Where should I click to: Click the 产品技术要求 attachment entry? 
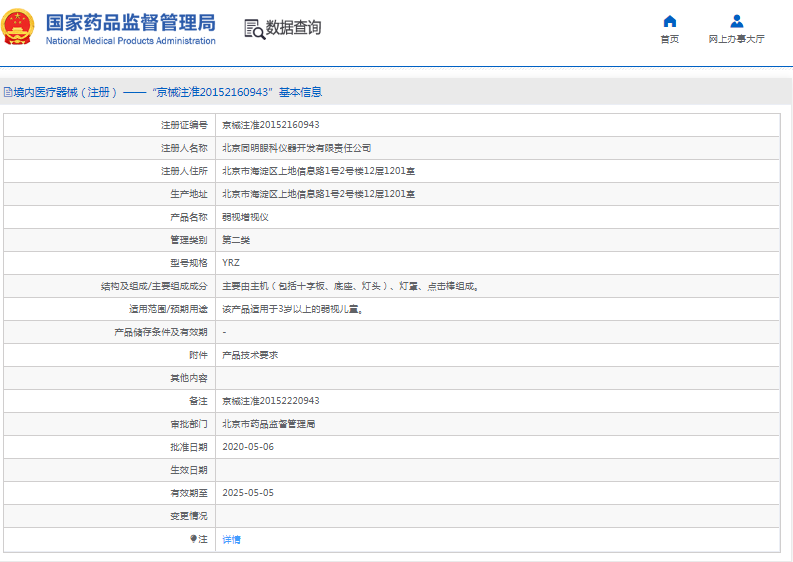[250, 355]
